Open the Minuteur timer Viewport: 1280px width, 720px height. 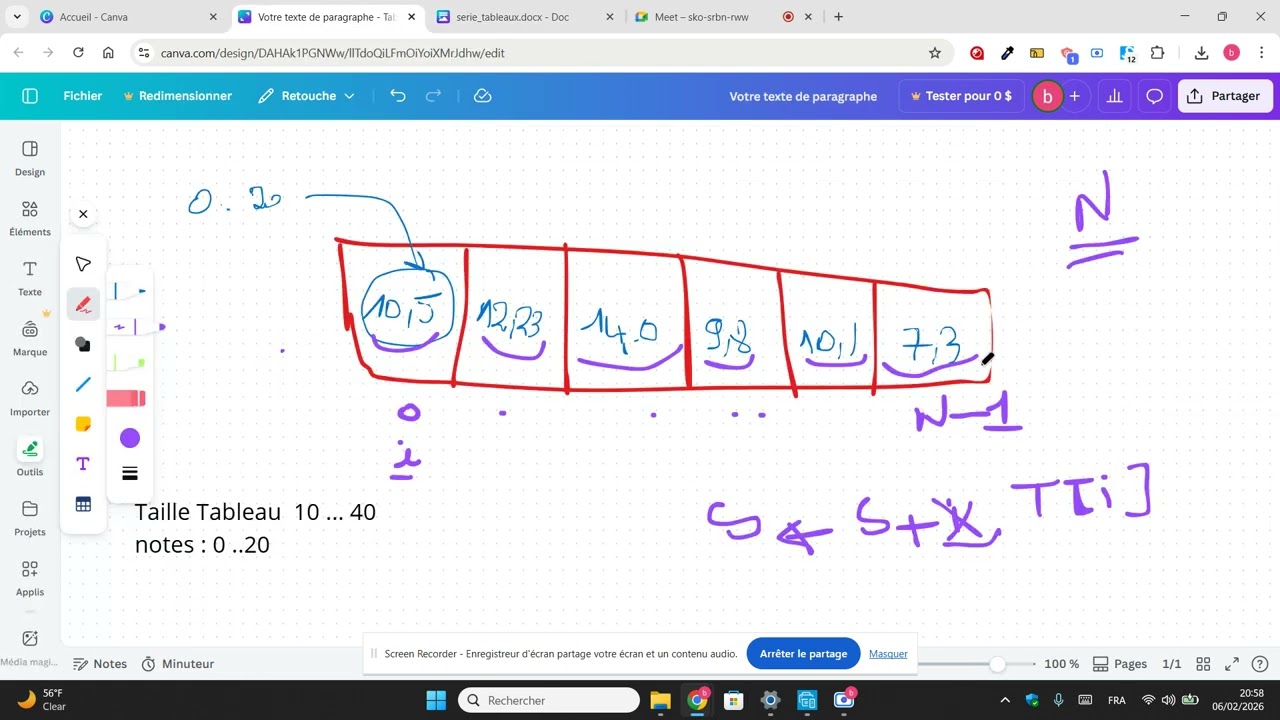tap(178, 664)
